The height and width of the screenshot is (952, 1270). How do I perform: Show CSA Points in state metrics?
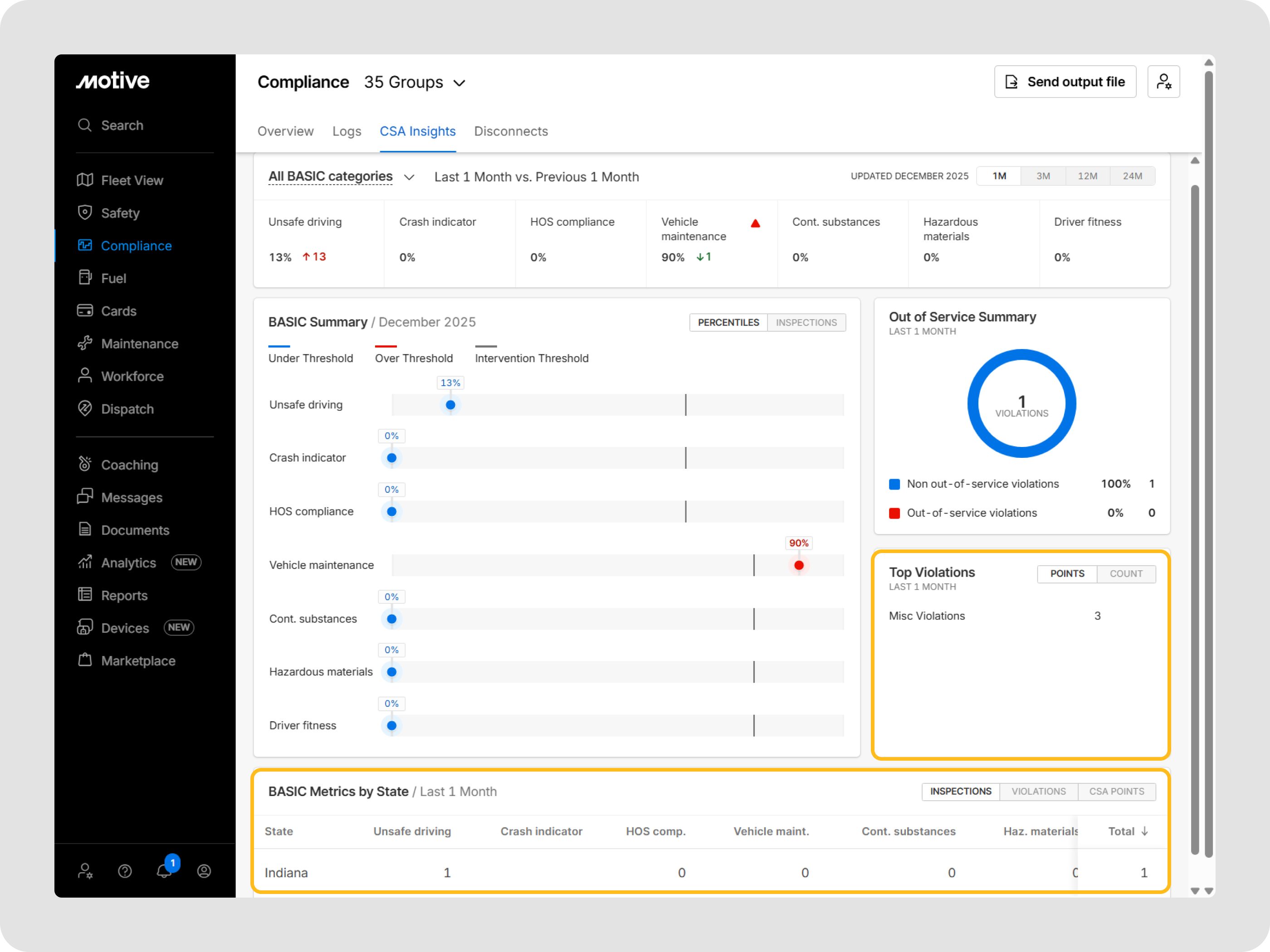point(1116,792)
